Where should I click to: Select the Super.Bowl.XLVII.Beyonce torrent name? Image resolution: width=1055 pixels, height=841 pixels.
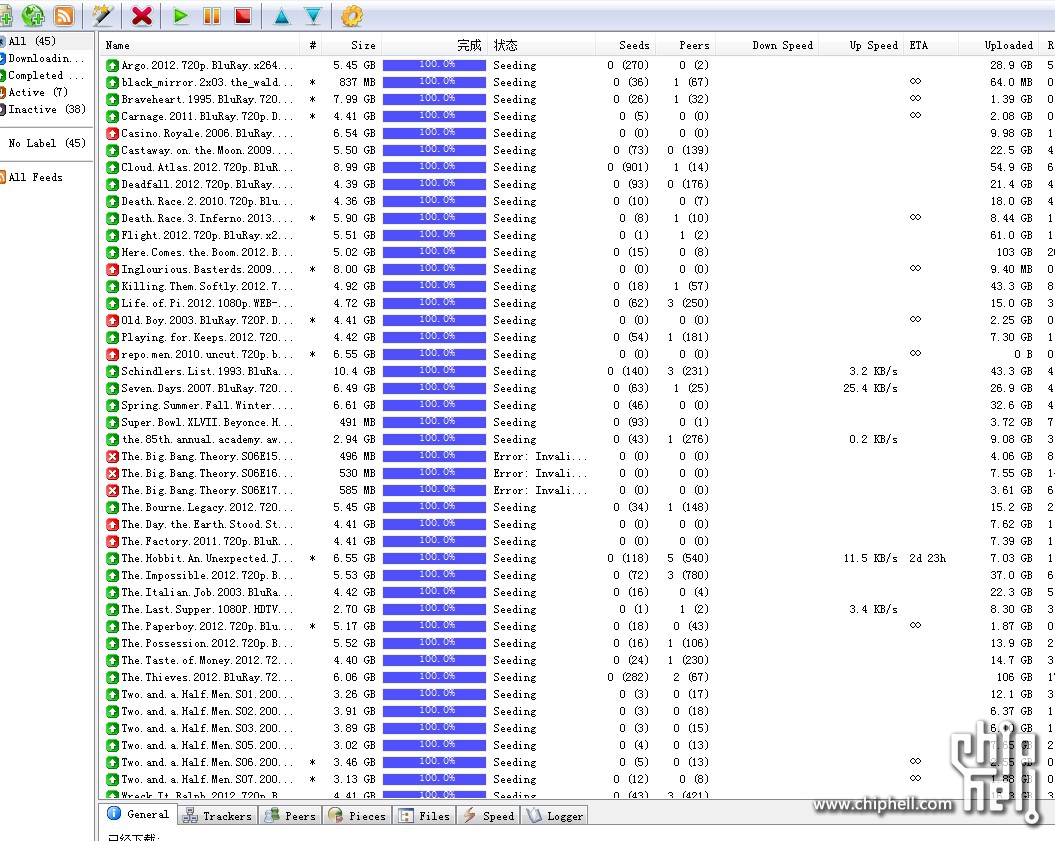pos(207,423)
